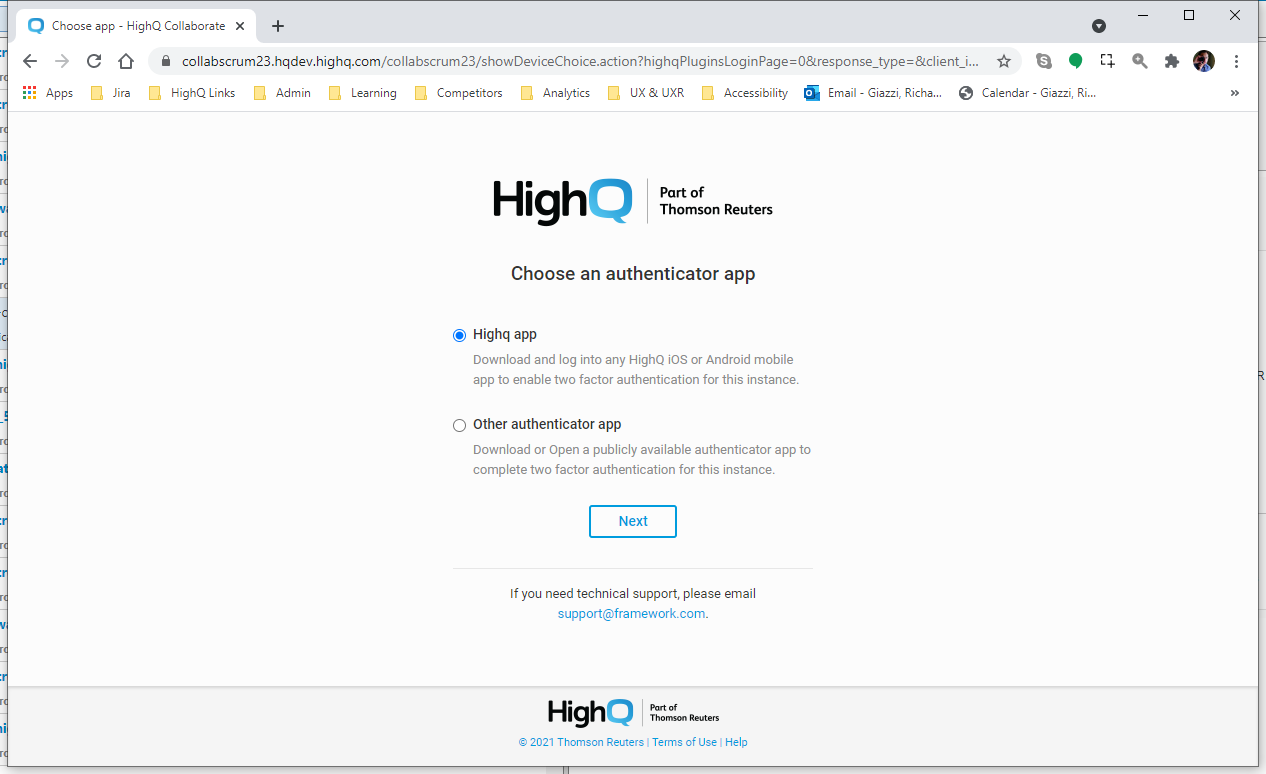Bookmark this page with the star icon
The width and height of the screenshot is (1266, 774).
click(x=1004, y=61)
